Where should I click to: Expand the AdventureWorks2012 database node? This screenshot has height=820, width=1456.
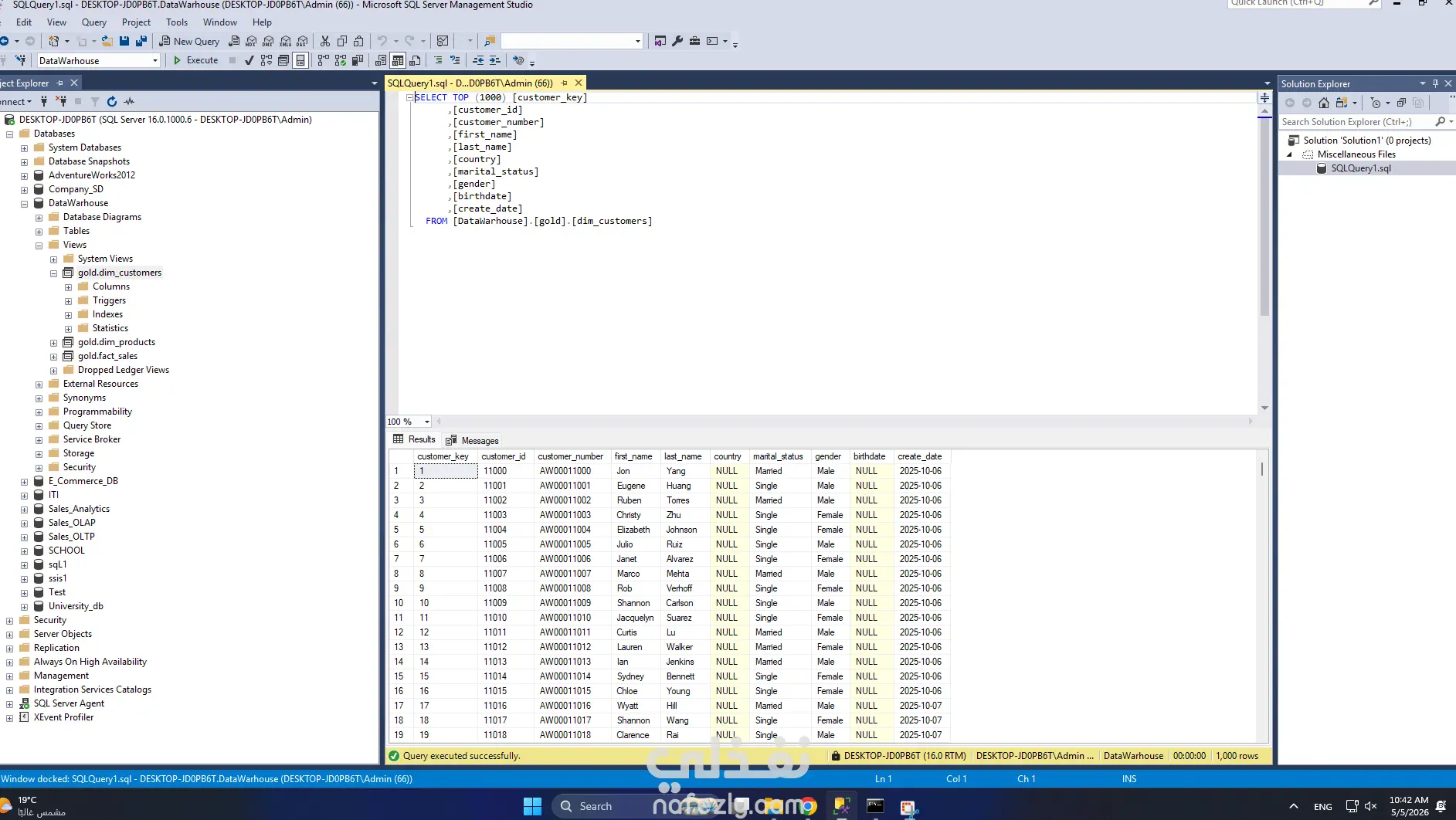pyautogui.click(x=24, y=175)
